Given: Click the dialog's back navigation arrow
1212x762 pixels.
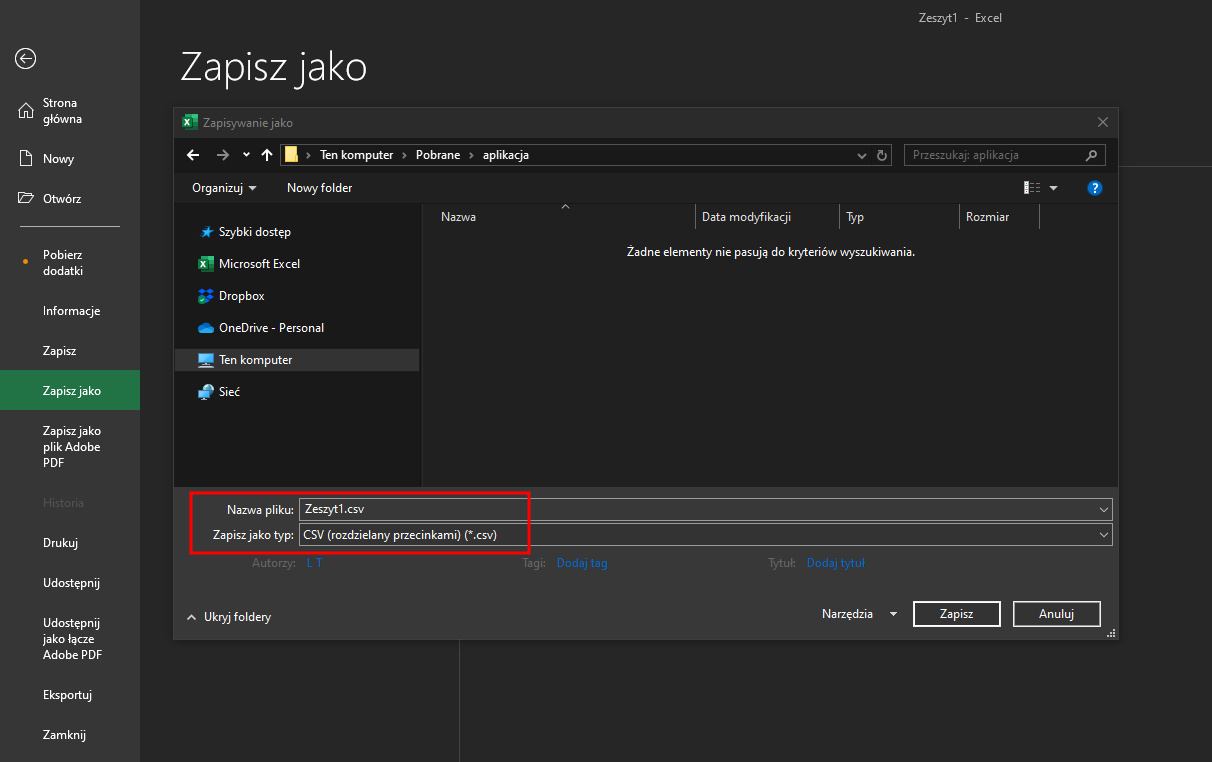Looking at the screenshot, I should click(194, 155).
